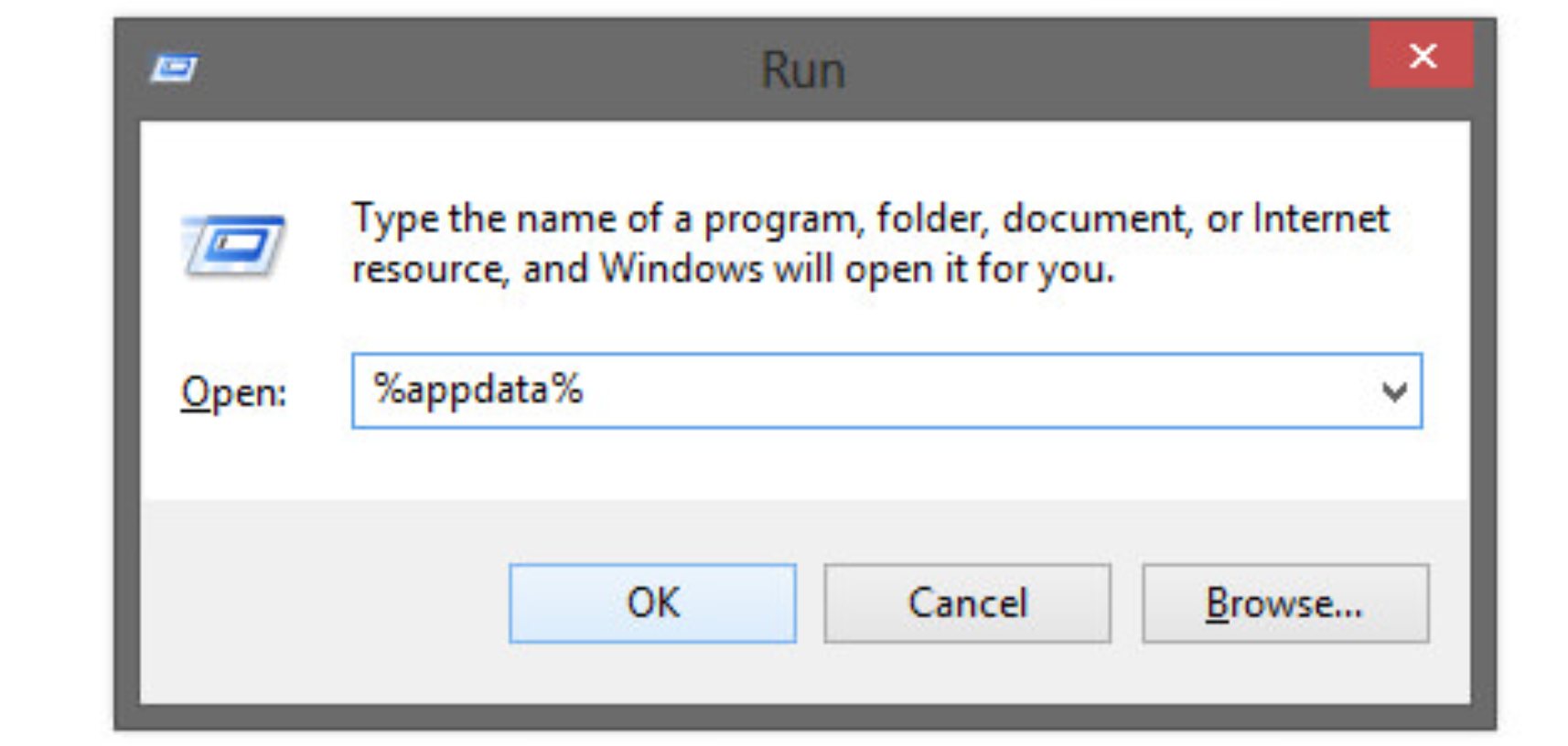
Task: Click the "Run" title text
Action: [803, 69]
